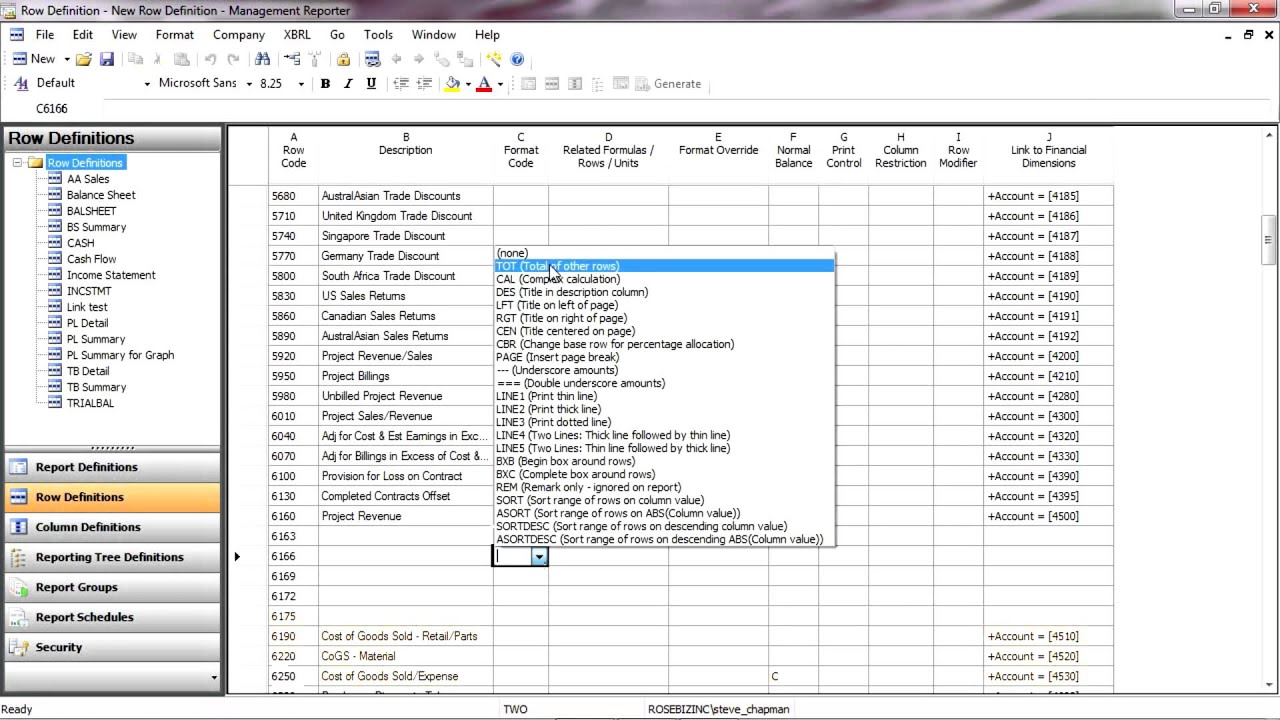Click the Undo arrow icon
1280x720 pixels.
pyautogui.click(x=211, y=59)
